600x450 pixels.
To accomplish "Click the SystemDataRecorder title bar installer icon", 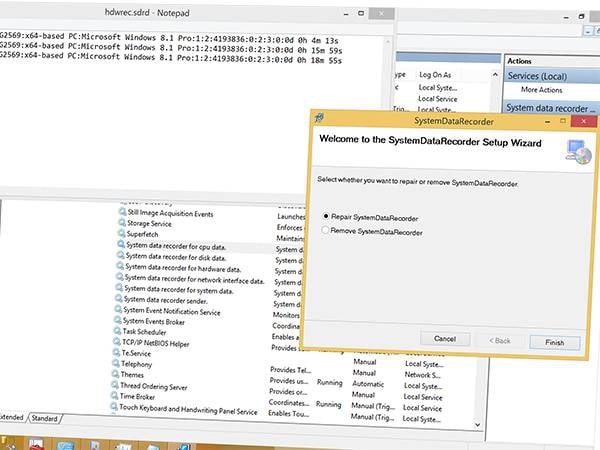I will click(319, 117).
